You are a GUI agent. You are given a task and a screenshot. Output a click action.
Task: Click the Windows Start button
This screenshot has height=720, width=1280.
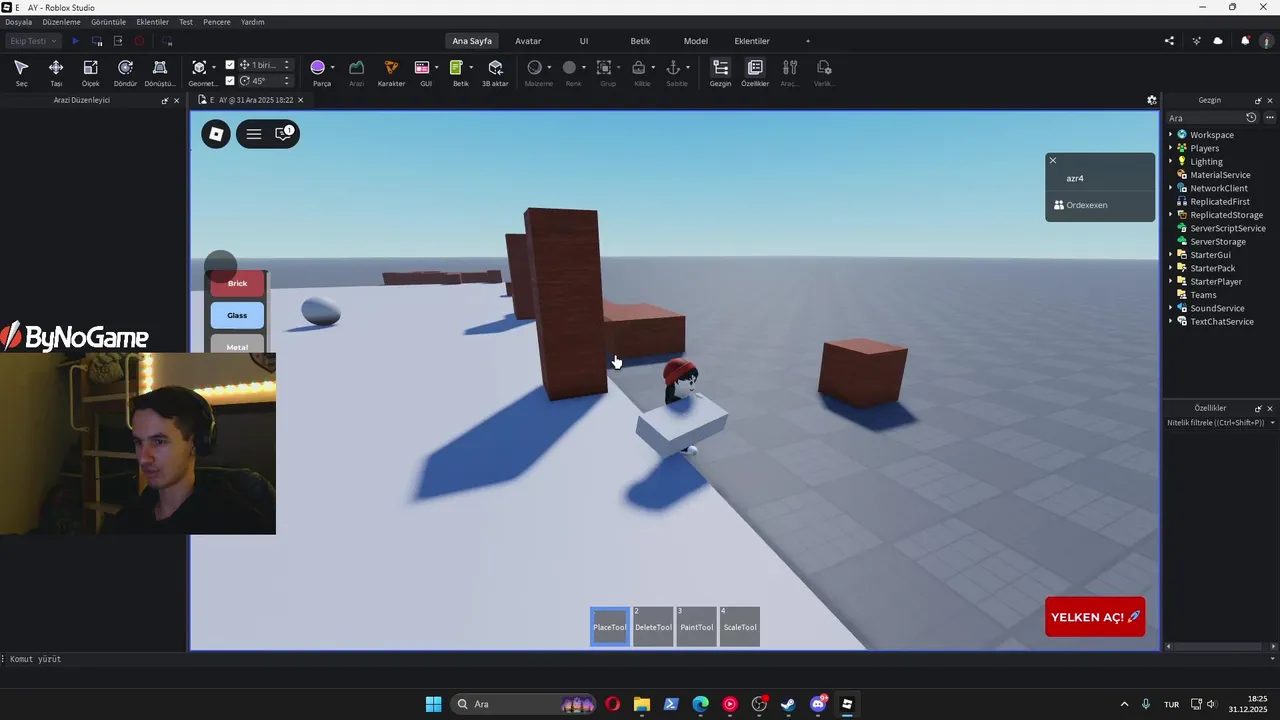pos(433,704)
